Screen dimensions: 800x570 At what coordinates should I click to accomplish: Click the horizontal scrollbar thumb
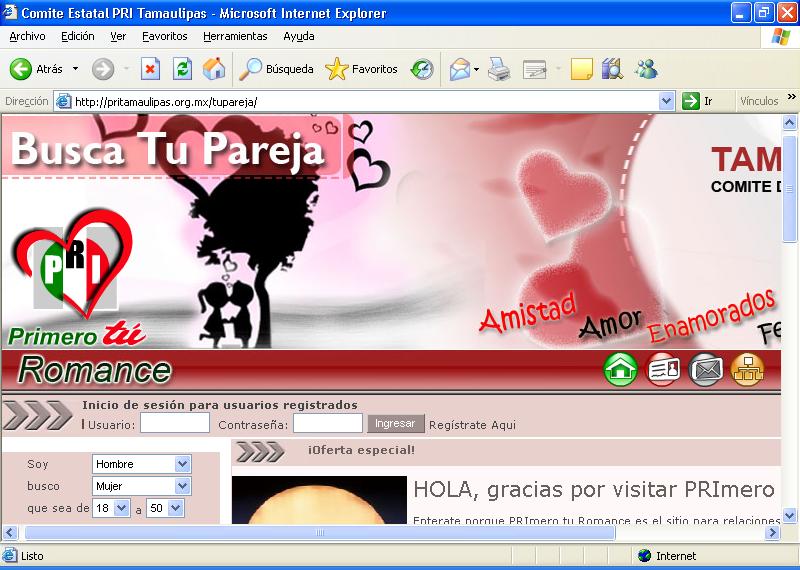pos(320,533)
